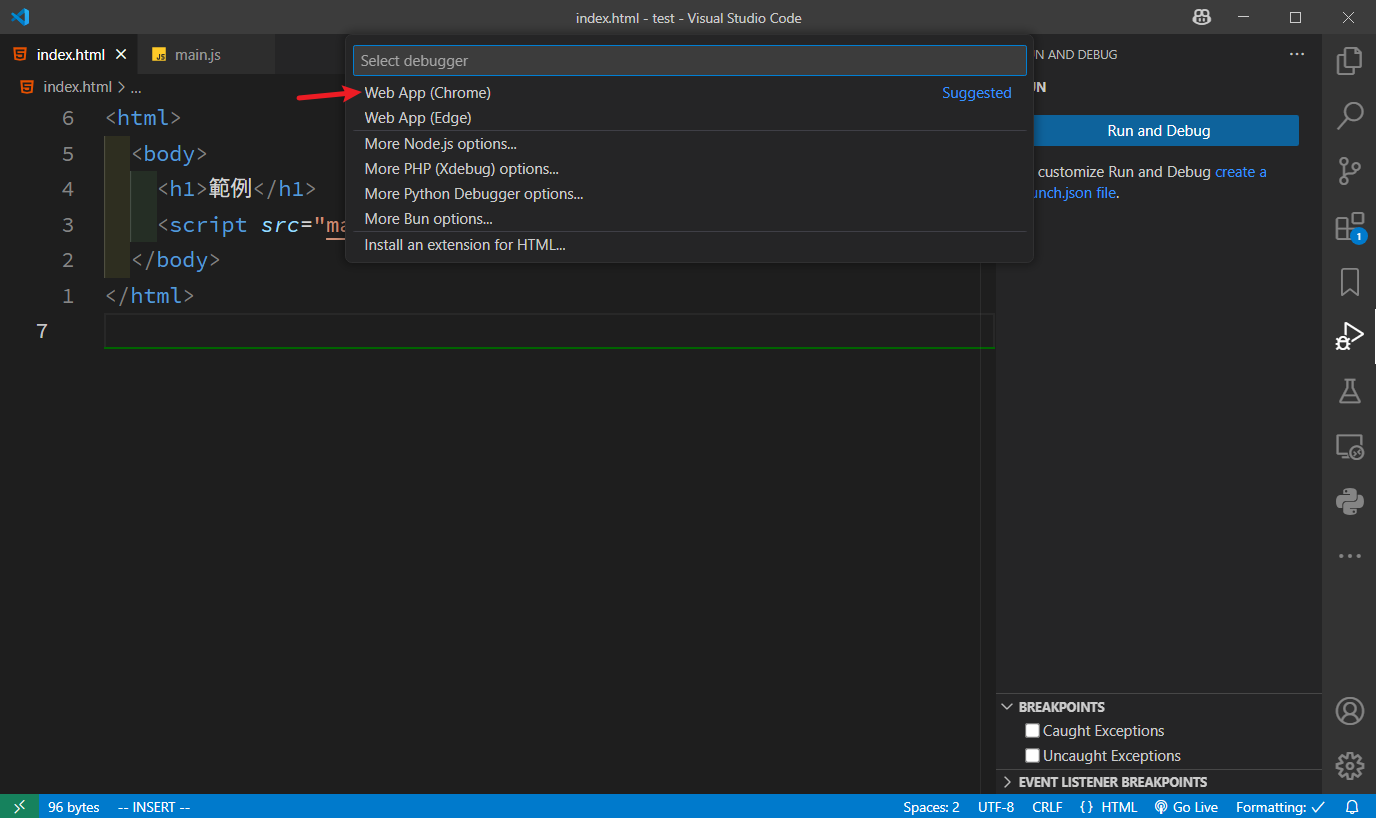
Task: Open the Accounts icon
Action: click(x=1349, y=711)
